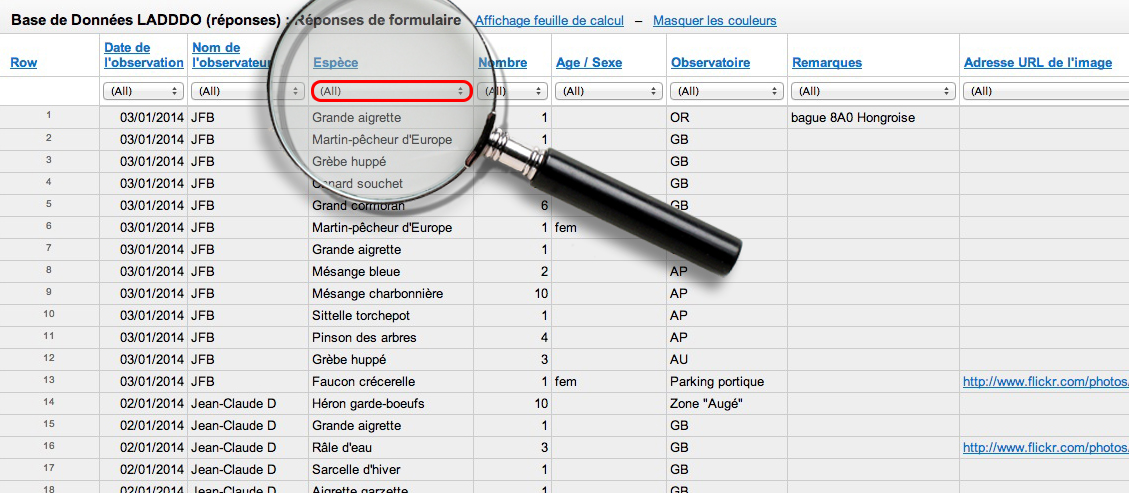
Task: Click the Age / Sexe column header
Action: [588, 63]
